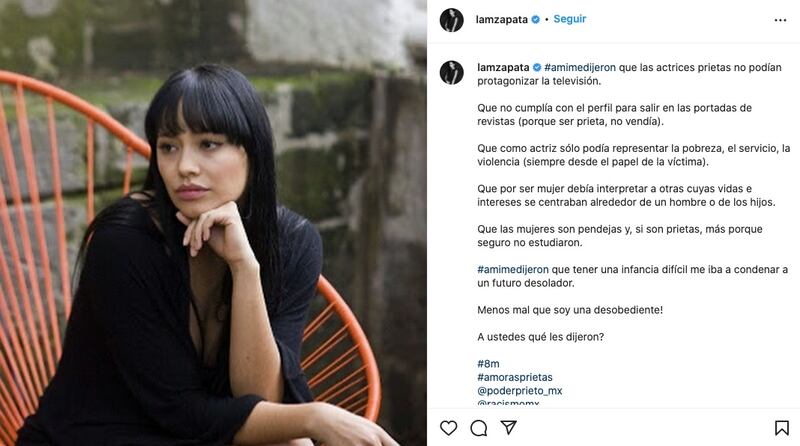The height and width of the screenshot is (446, 800).
Task: Open the #8m hashtag
Action: (488, 364)
